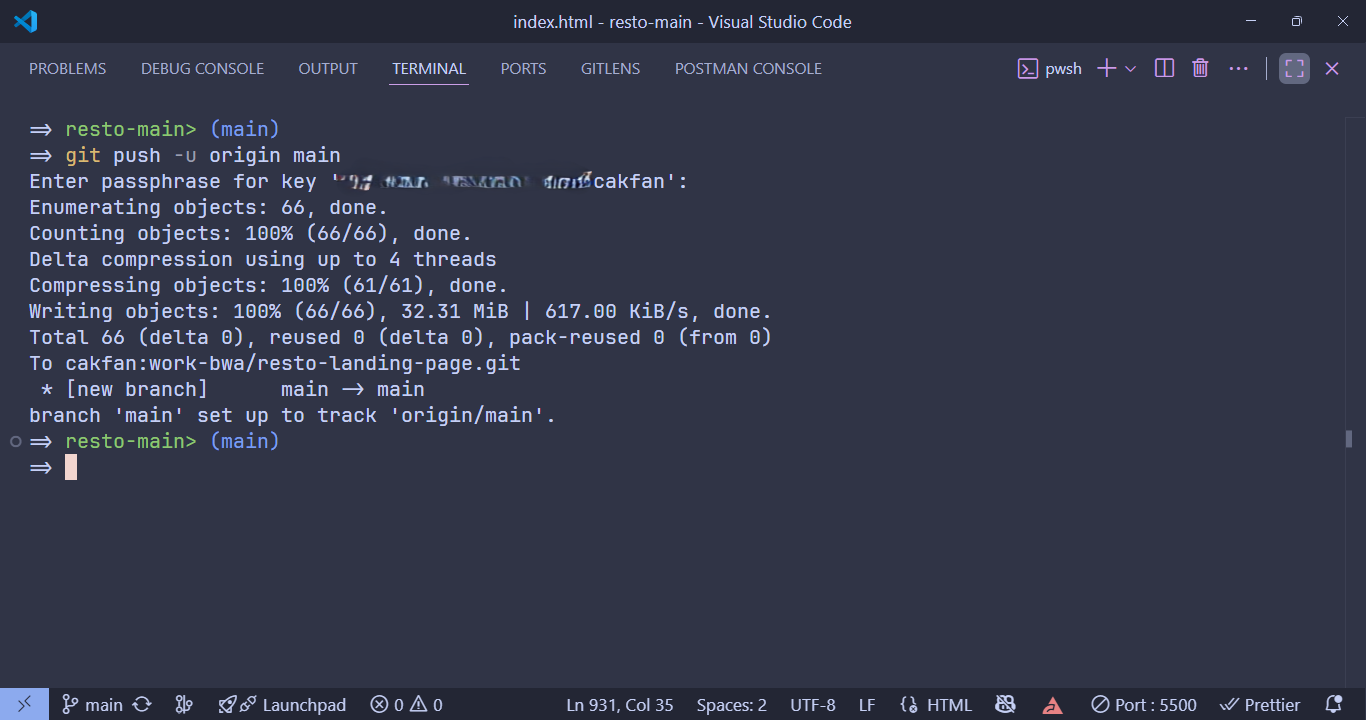Open a new terminal with plus icon
Viewport: 1366px width, 720px height.
(x=1104, y=68)
